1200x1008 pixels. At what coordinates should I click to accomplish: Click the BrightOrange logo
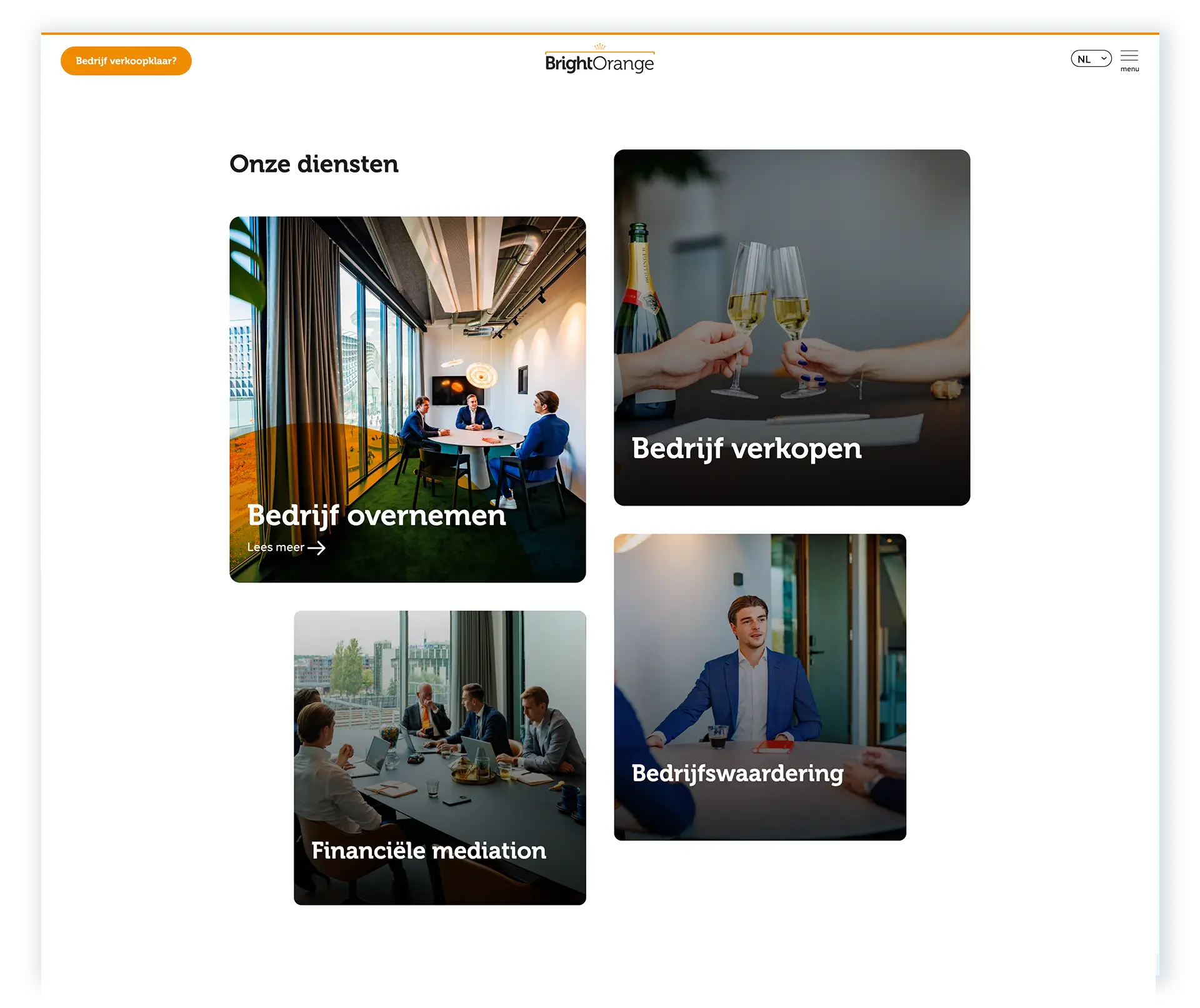(599, 60)
